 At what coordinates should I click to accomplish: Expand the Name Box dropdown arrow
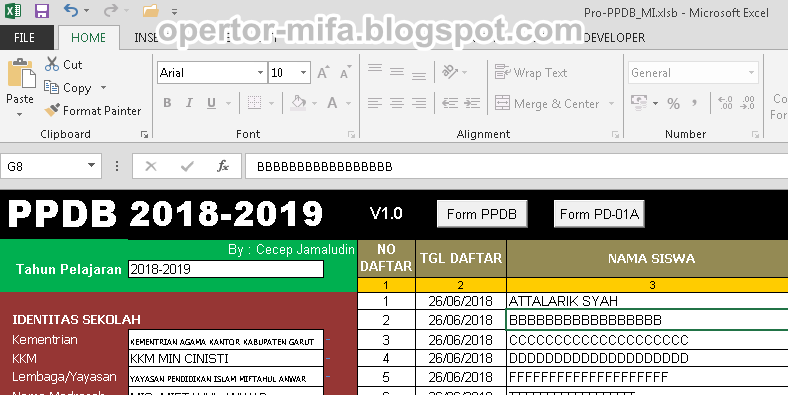pos(91,165)
